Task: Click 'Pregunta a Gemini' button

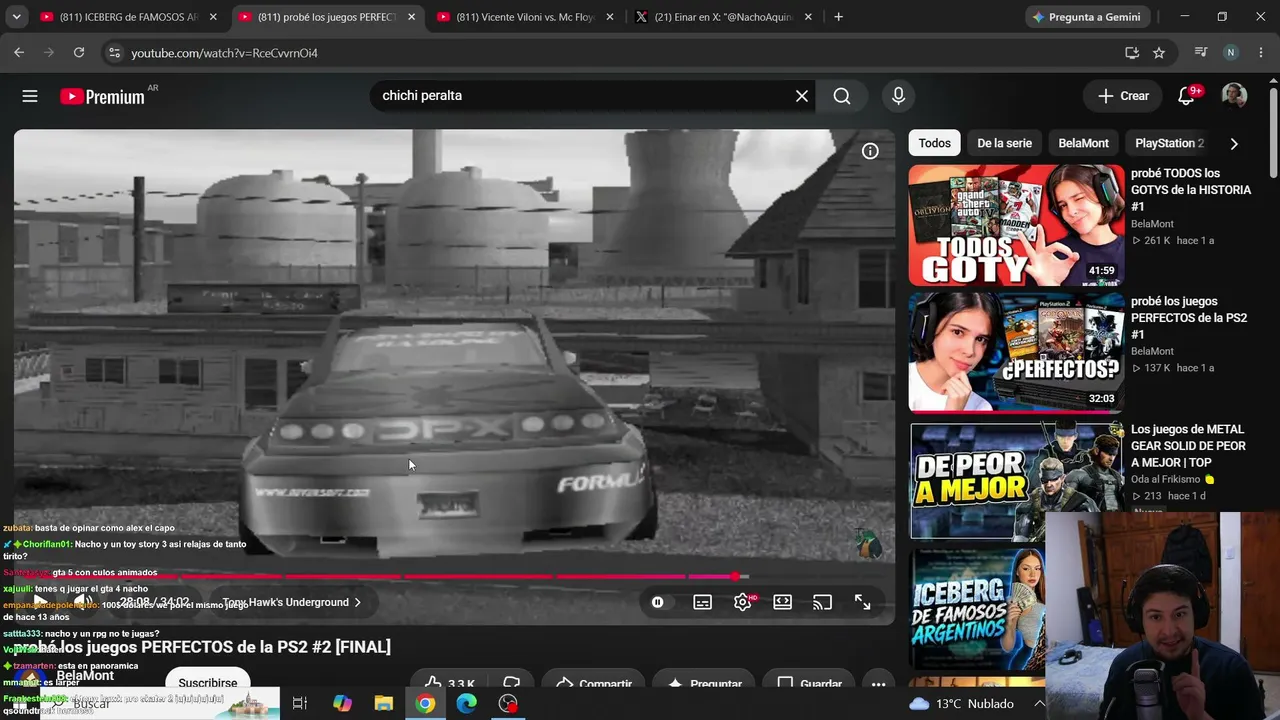Action: [1086, 17]
